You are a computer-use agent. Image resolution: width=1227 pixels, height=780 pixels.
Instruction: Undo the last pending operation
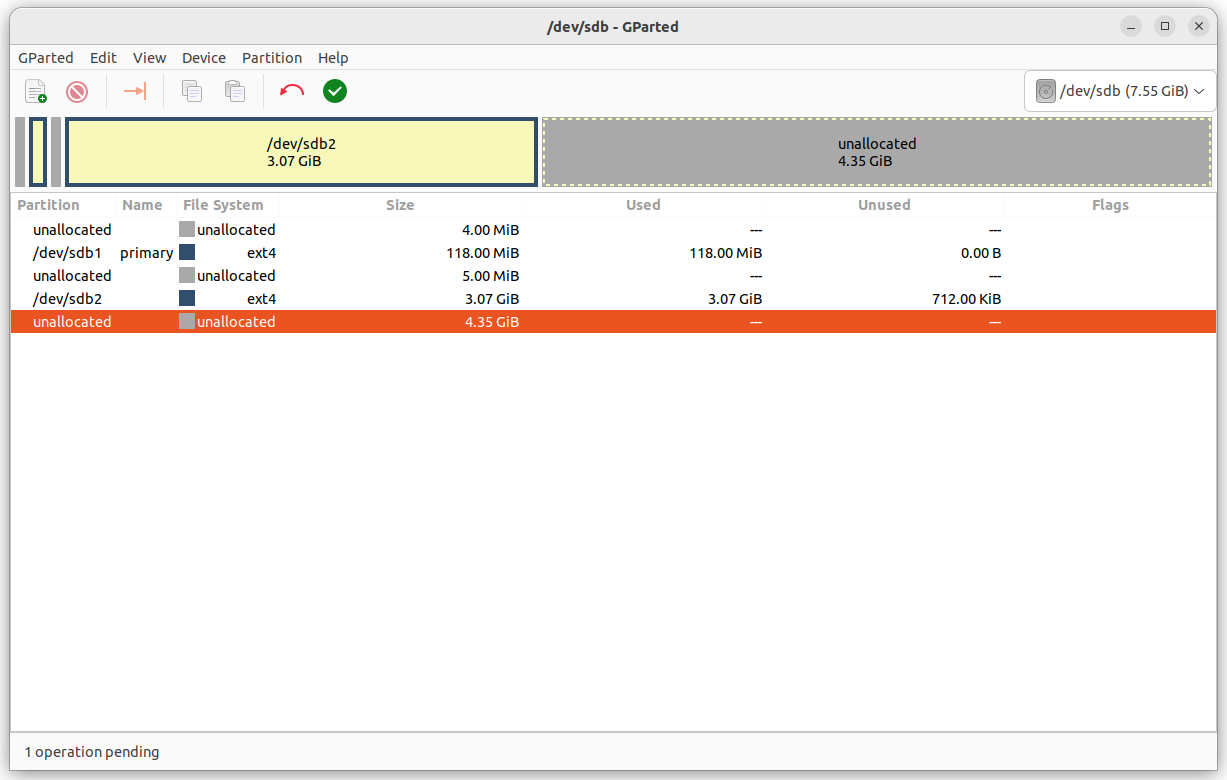pyautogui.click(x=291, y=91)
